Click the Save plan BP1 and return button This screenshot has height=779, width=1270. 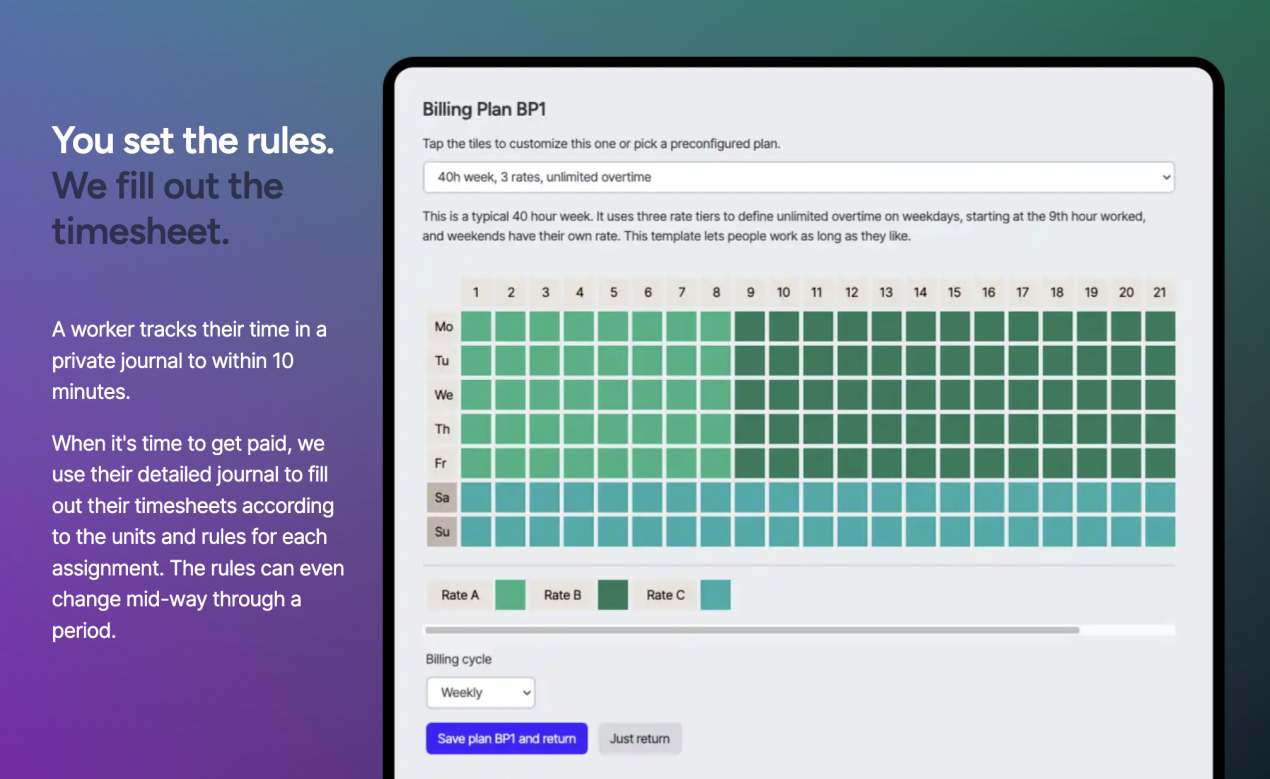[506, 738]
